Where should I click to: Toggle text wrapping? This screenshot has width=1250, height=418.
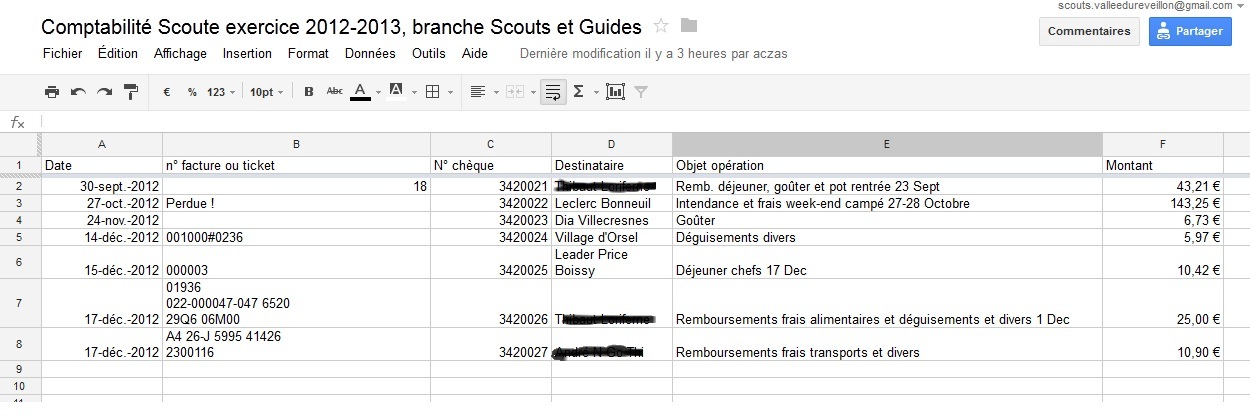(x=552, y=92)
